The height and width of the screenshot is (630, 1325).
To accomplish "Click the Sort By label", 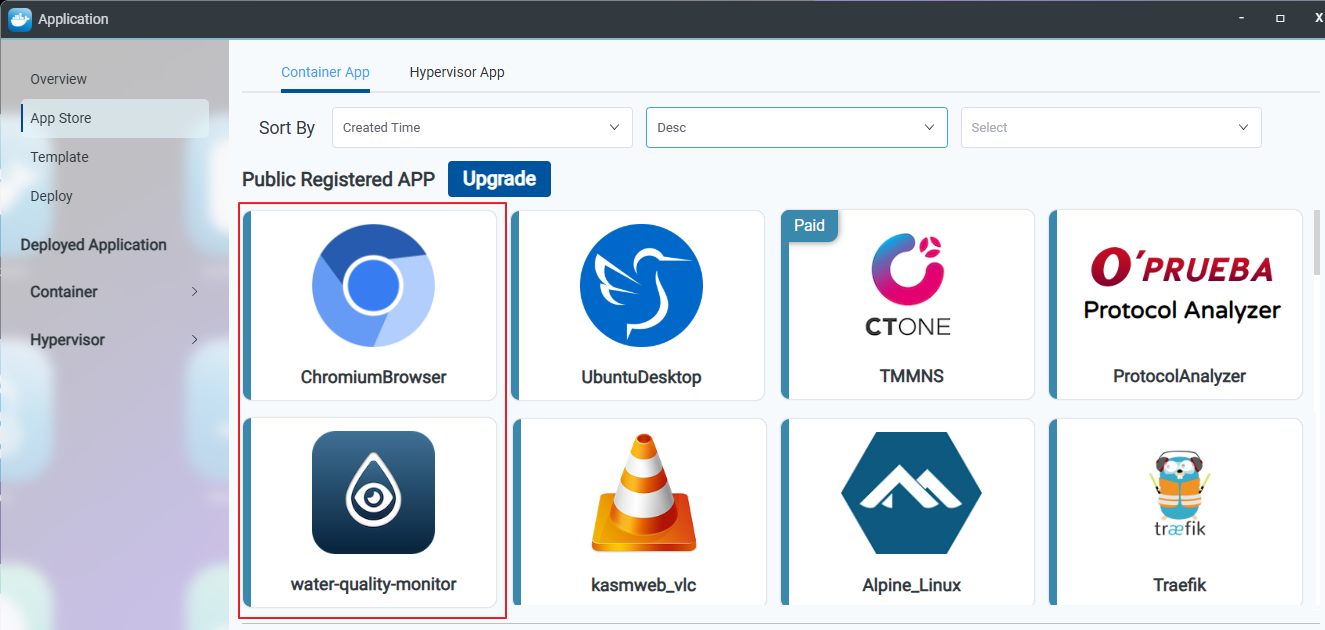I will tap(287, 128).
